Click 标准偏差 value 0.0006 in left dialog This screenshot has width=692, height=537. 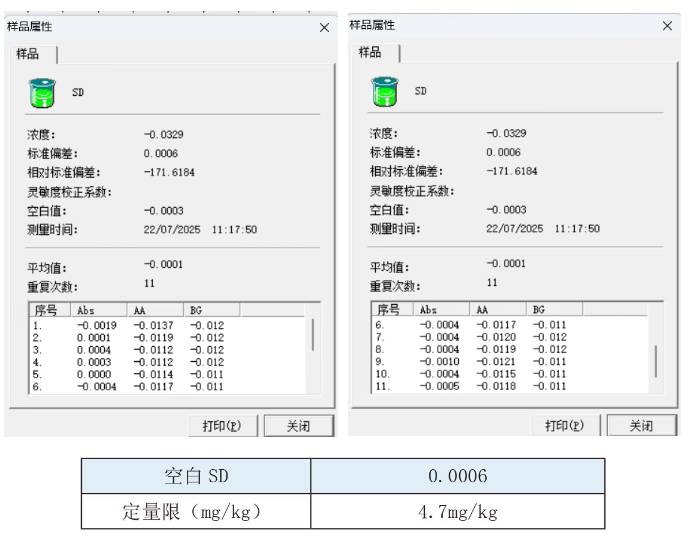[x=161, y=154]
